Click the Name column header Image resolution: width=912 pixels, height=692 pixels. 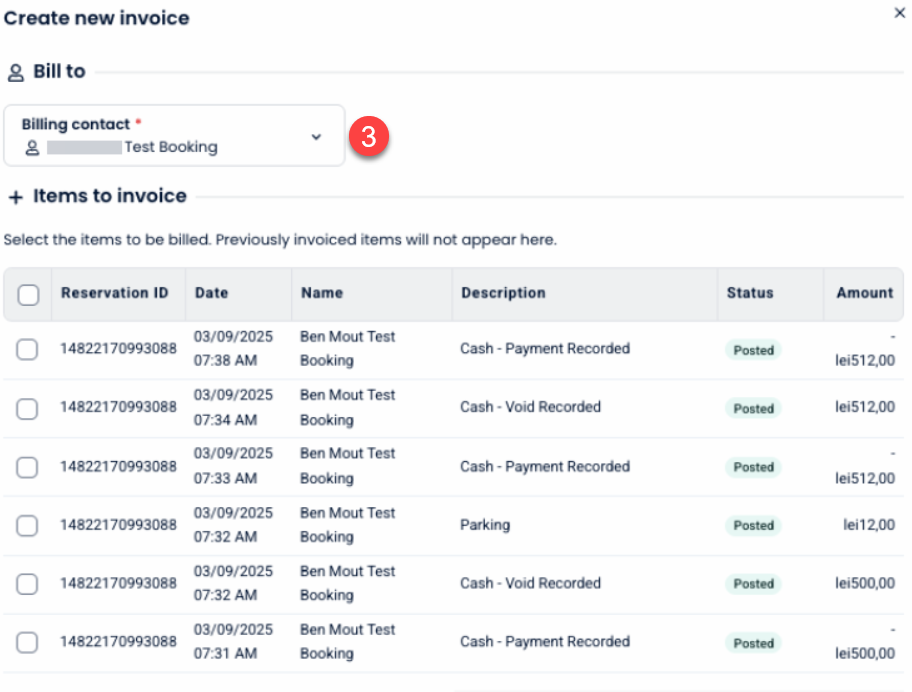pyautogui.click(x=321, y=293)
